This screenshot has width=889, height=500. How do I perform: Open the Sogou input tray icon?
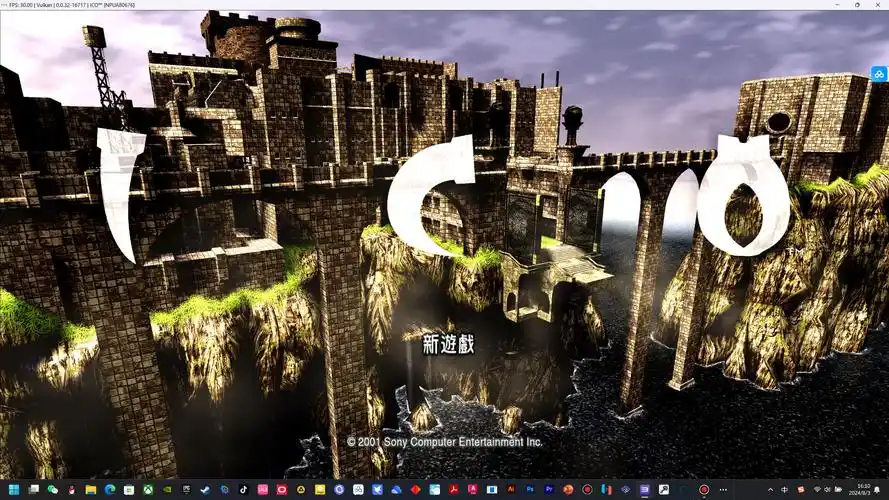coord(801,489)
